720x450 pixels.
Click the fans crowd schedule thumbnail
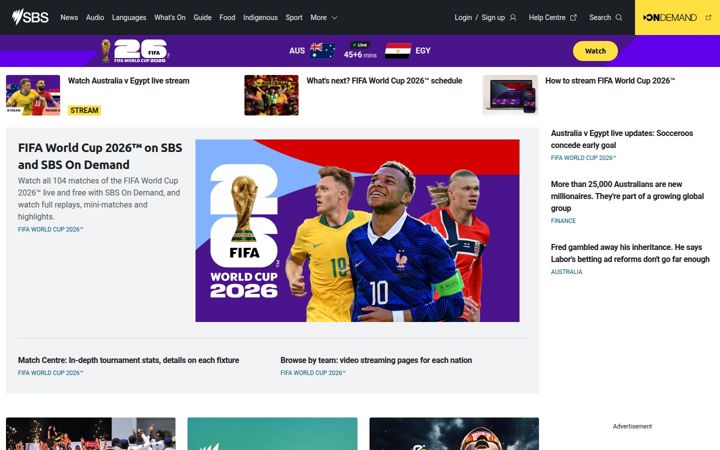pos(271,95)
